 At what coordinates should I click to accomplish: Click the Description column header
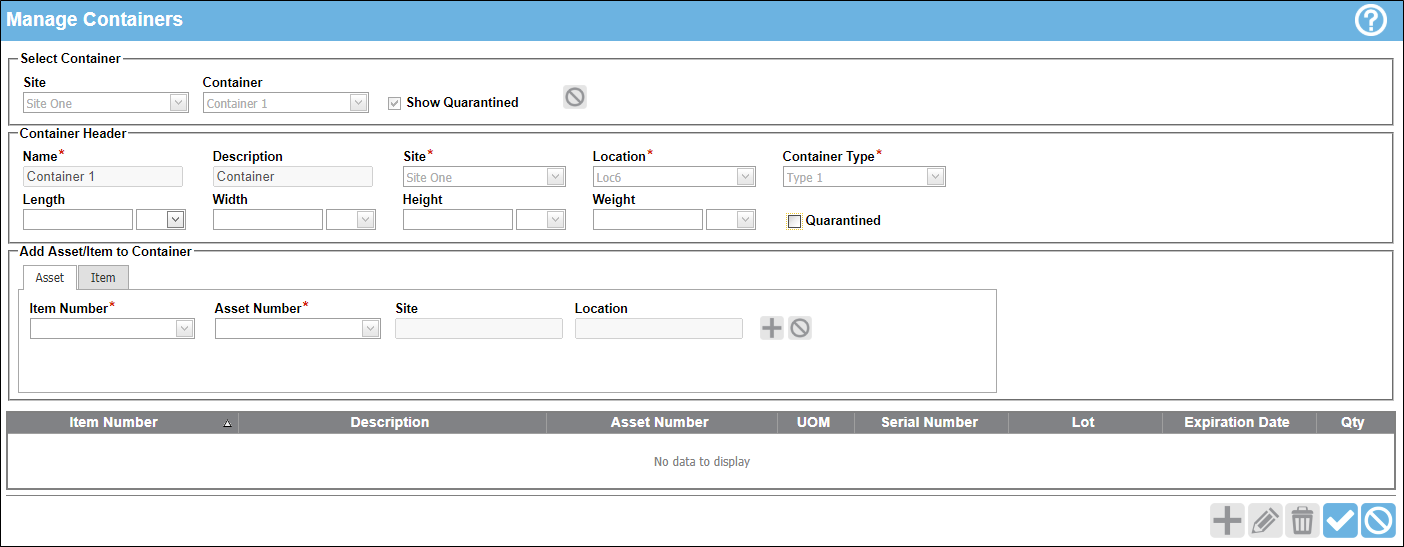pos(392,422)
